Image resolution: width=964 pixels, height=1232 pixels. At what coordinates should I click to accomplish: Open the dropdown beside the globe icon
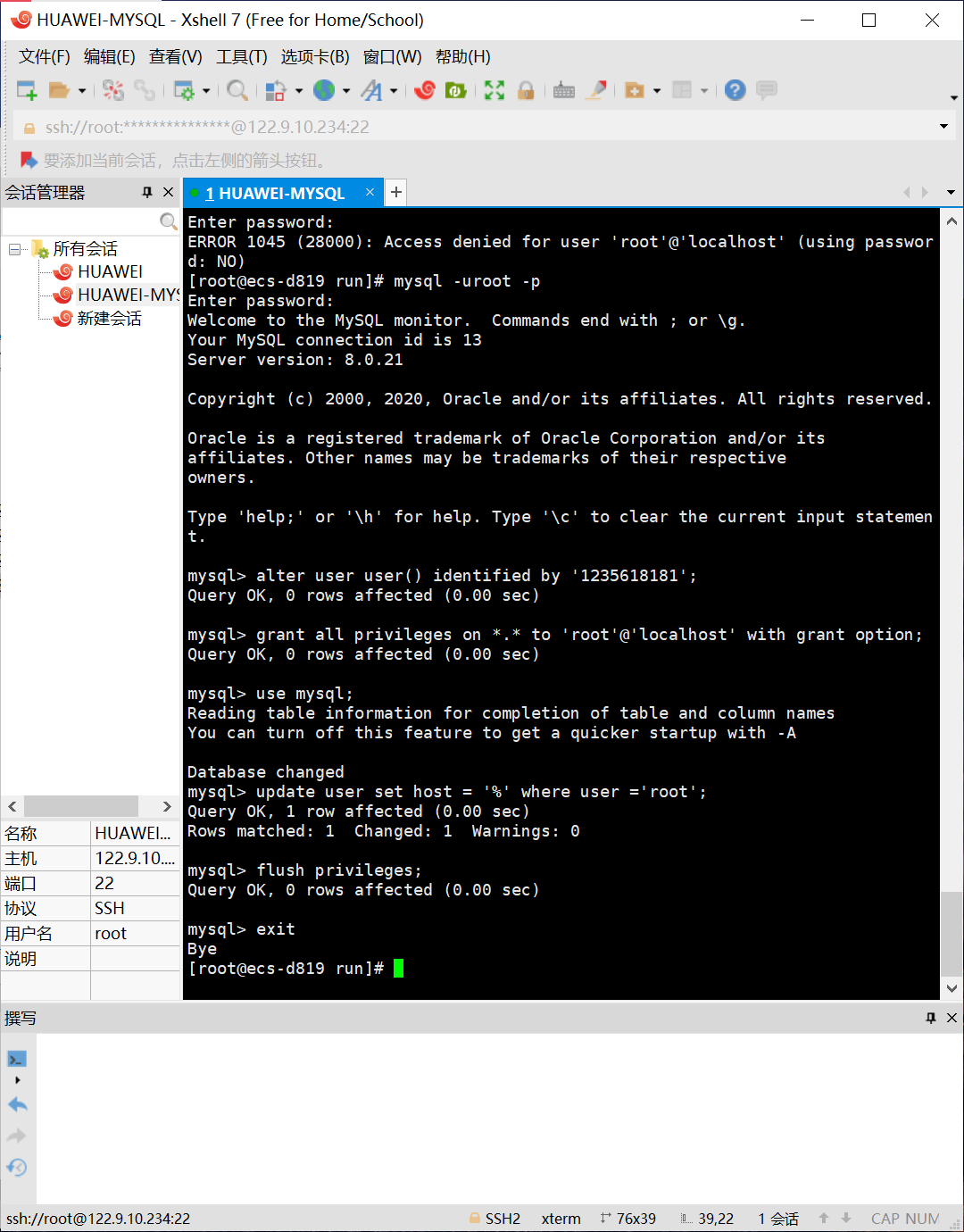point(346,91)
